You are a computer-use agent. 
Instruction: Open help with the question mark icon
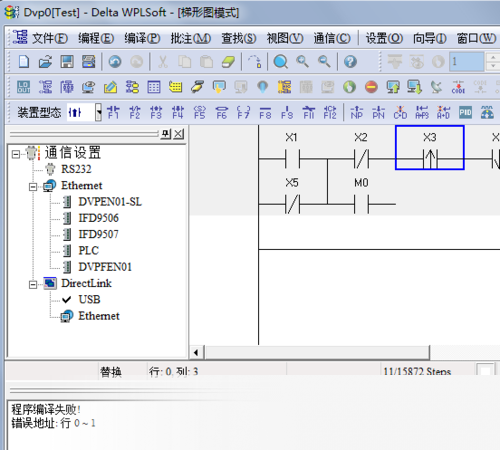tap(350, 62)
